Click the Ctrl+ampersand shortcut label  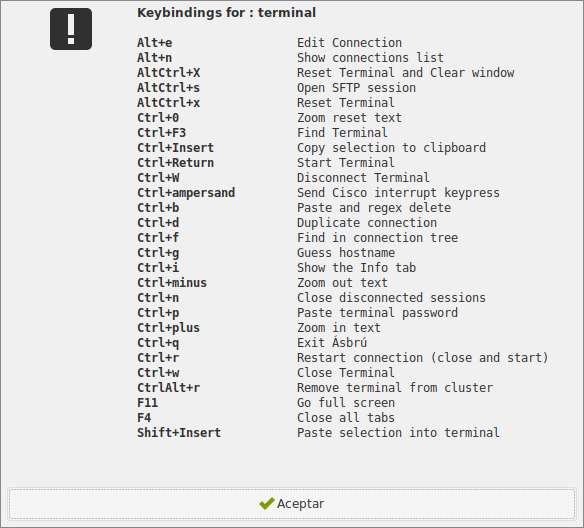click(186, 193)
